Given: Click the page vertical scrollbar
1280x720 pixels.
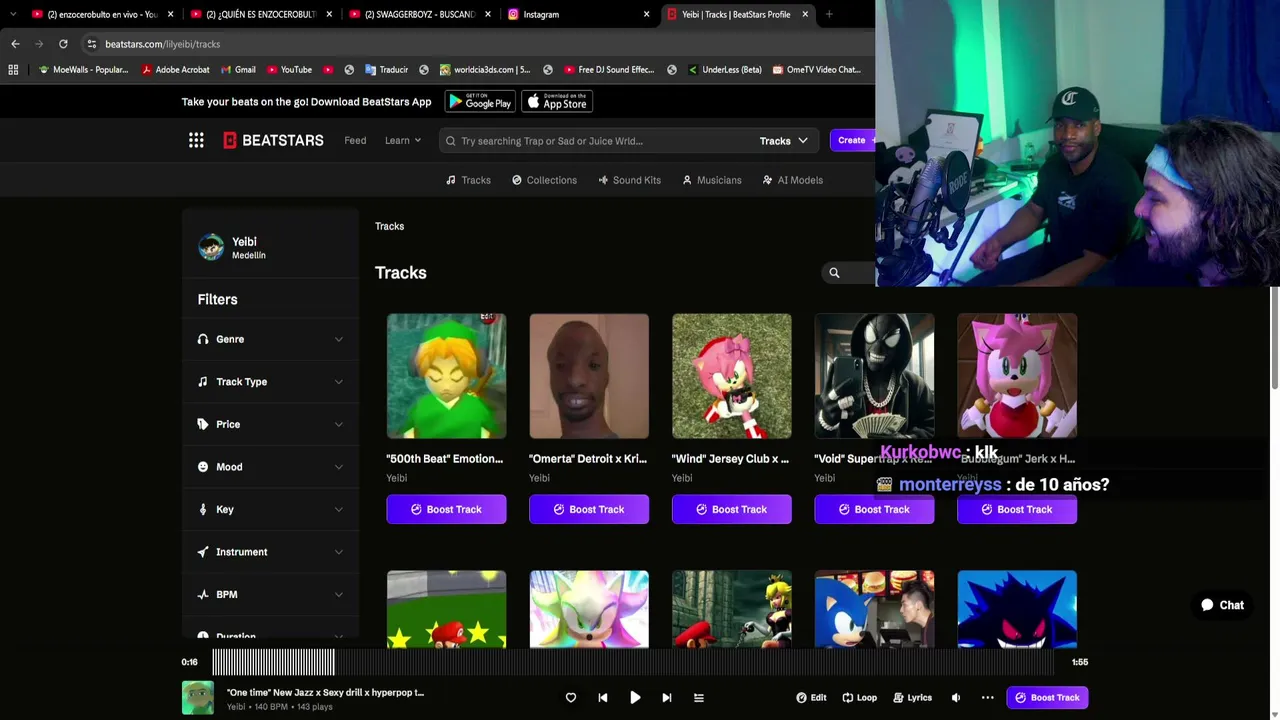Looking at the screenshot, I should click(1274, 338).
